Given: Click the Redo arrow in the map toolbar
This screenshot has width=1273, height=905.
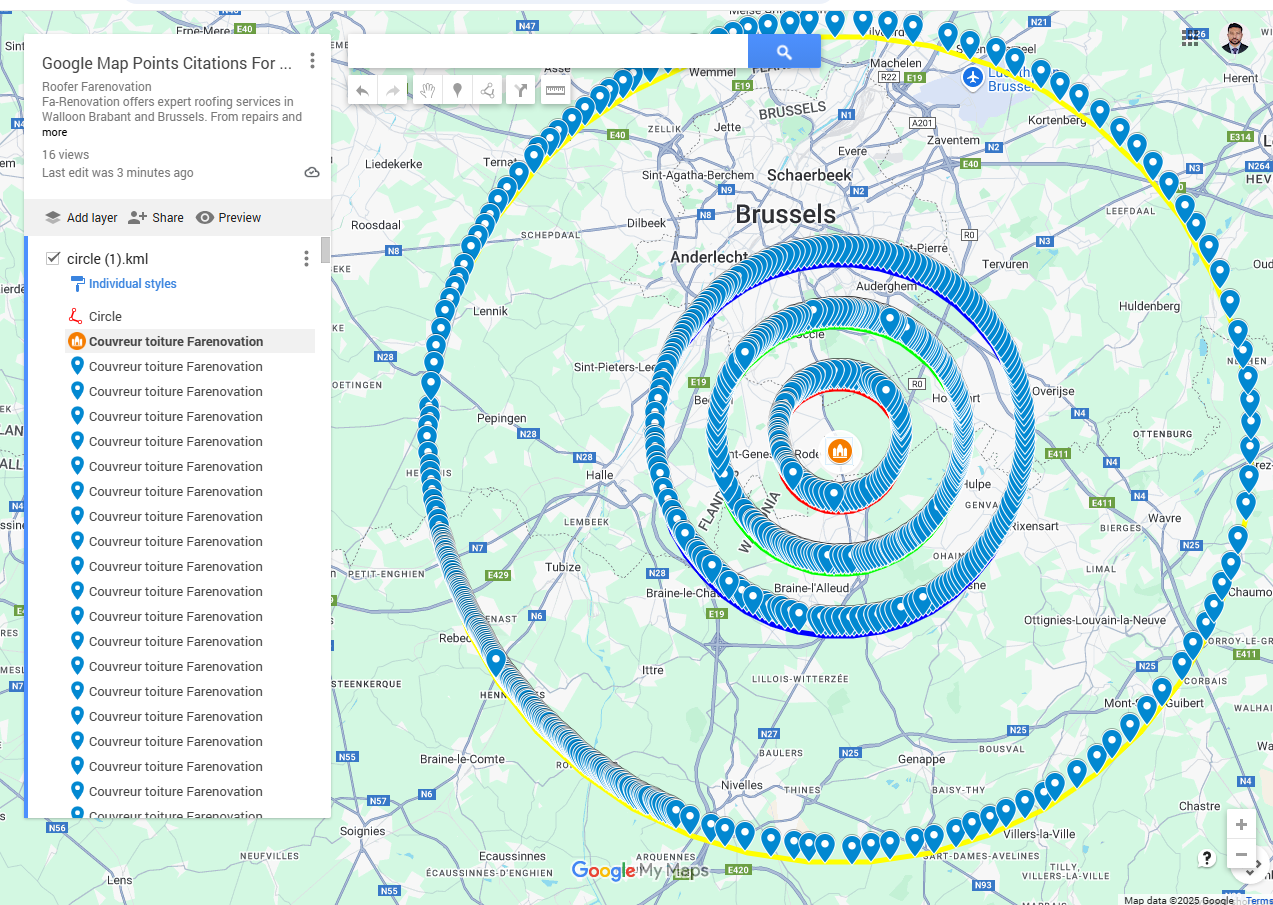Looking at the screenshot, I should click(392, 90).
